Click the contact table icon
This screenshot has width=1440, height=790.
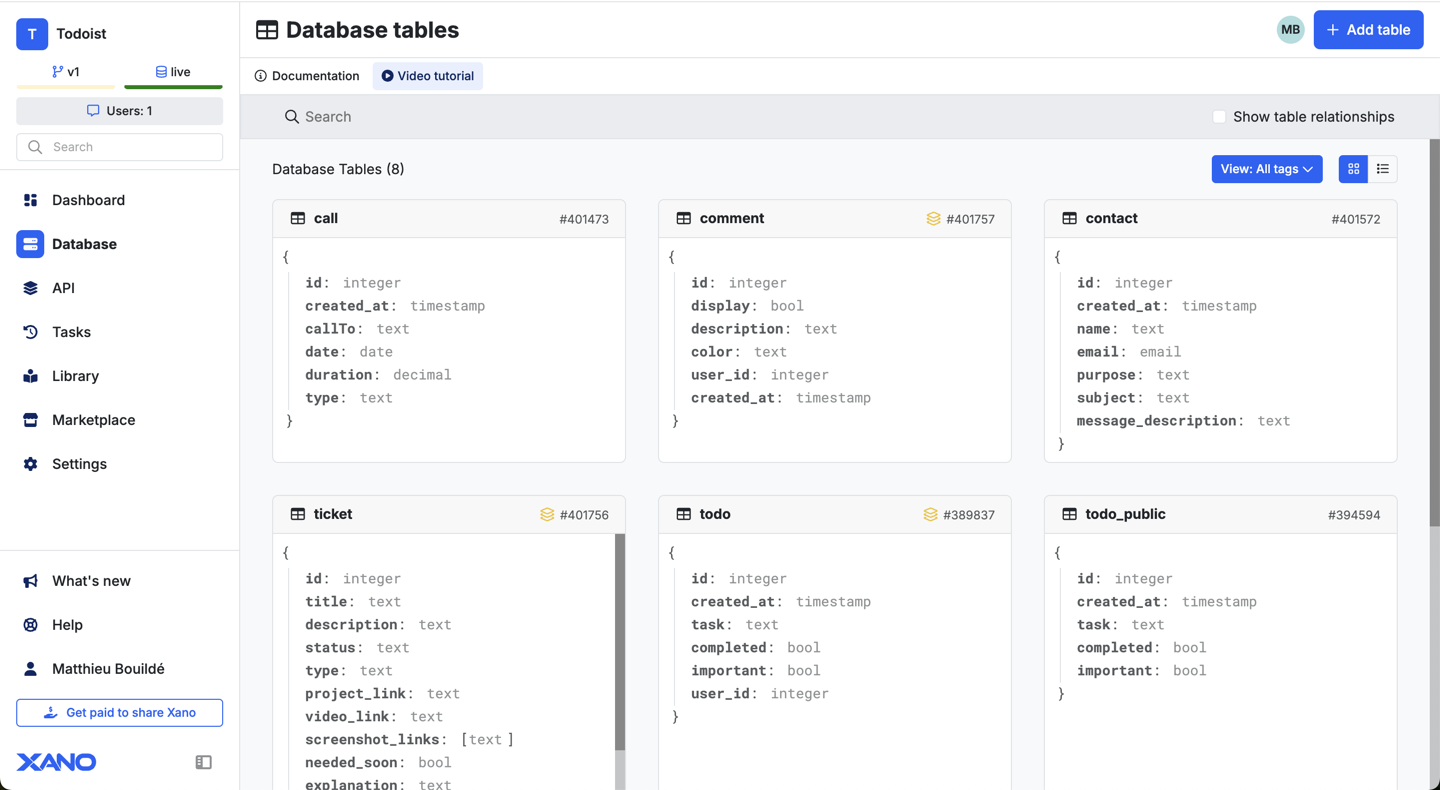pyautogui.click(x=1070, y=218)
